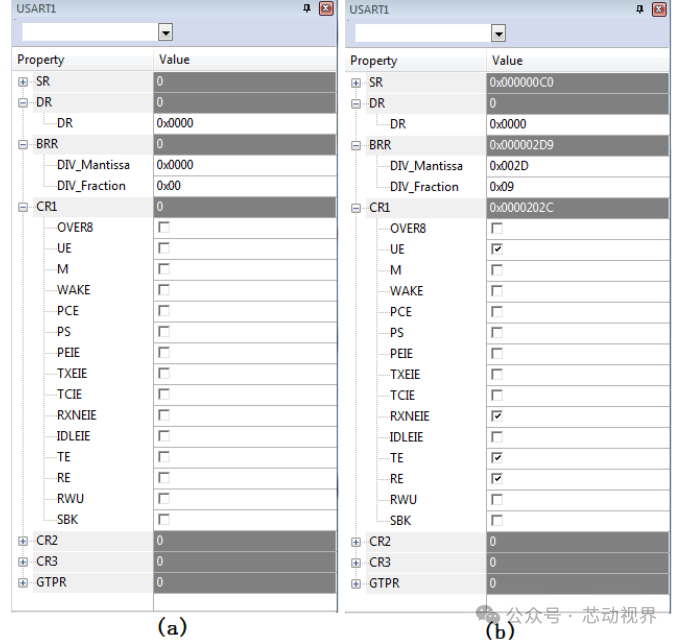Select CR2 row label in left panel

pos(47,540)
